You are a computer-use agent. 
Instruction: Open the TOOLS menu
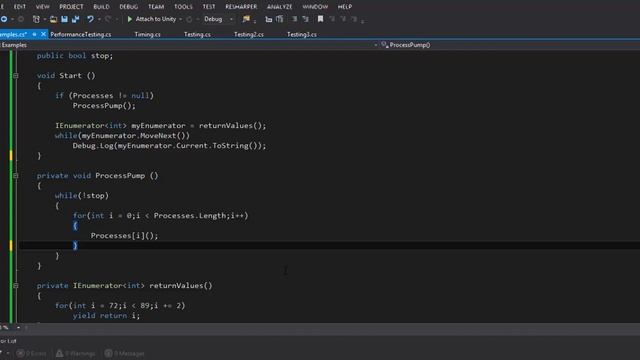click(183, 7)
